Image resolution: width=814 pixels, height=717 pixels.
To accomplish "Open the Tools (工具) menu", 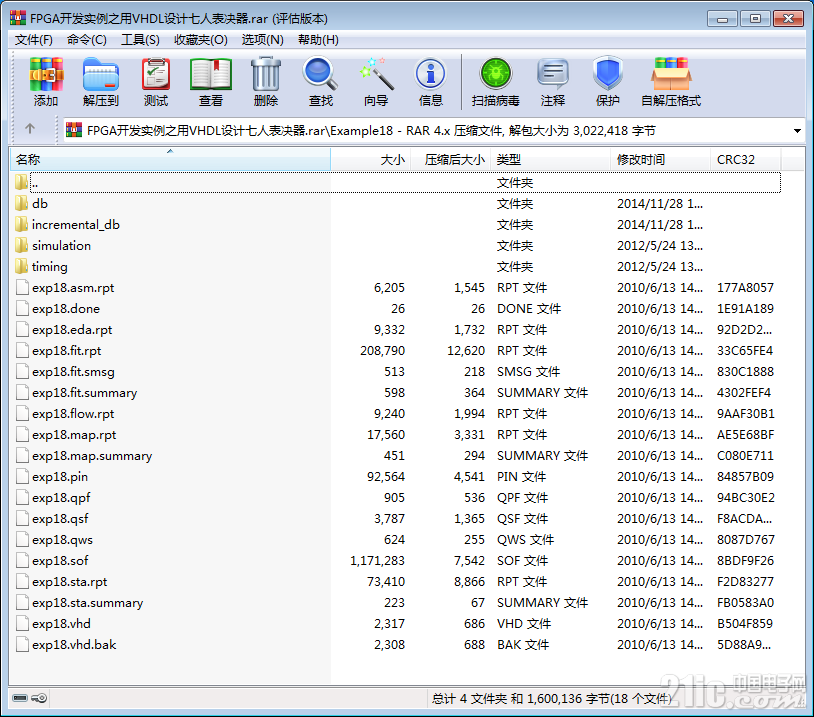I will 140,40.
